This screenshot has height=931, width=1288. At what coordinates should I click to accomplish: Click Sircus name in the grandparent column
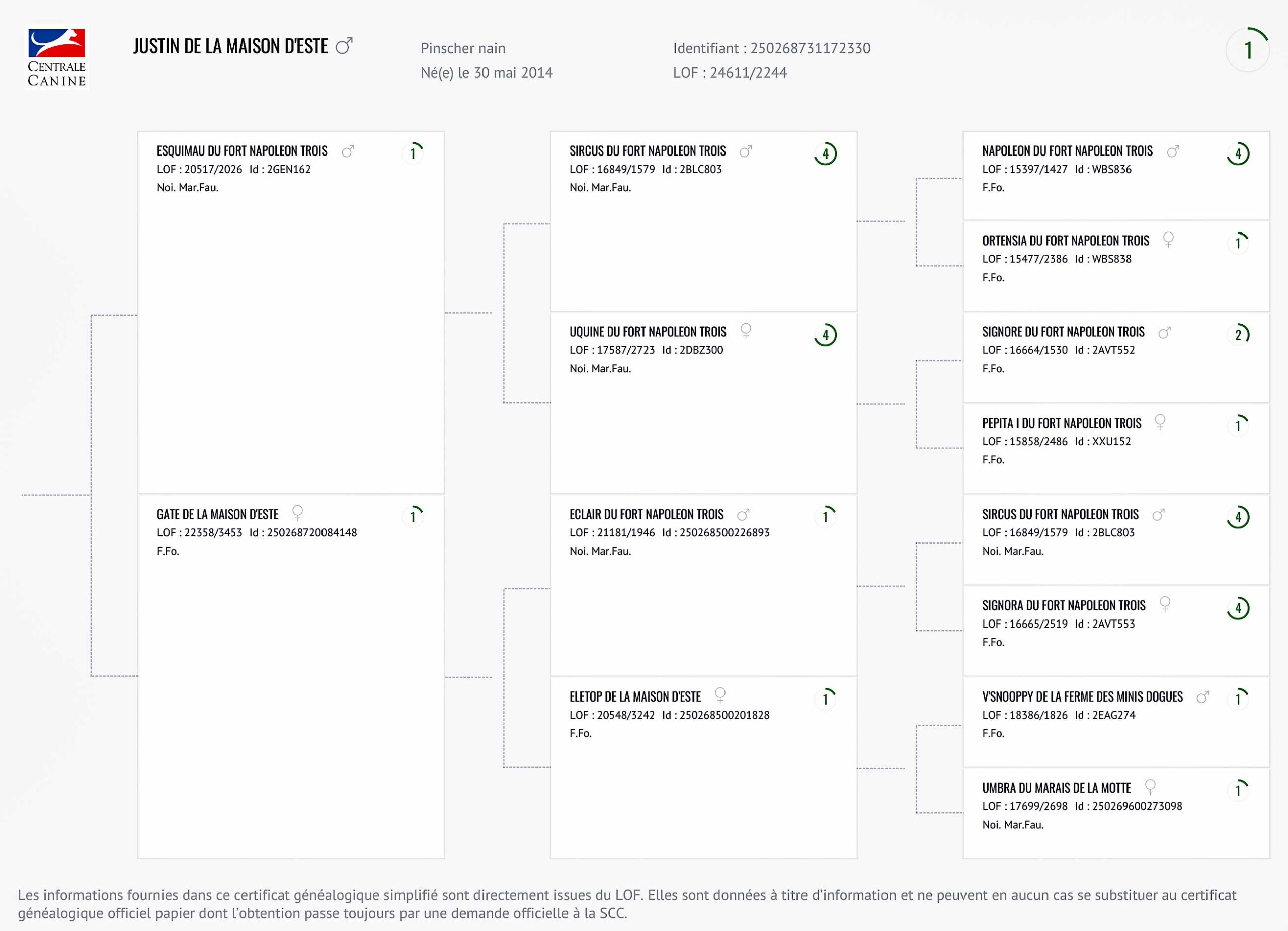[648, 151]
